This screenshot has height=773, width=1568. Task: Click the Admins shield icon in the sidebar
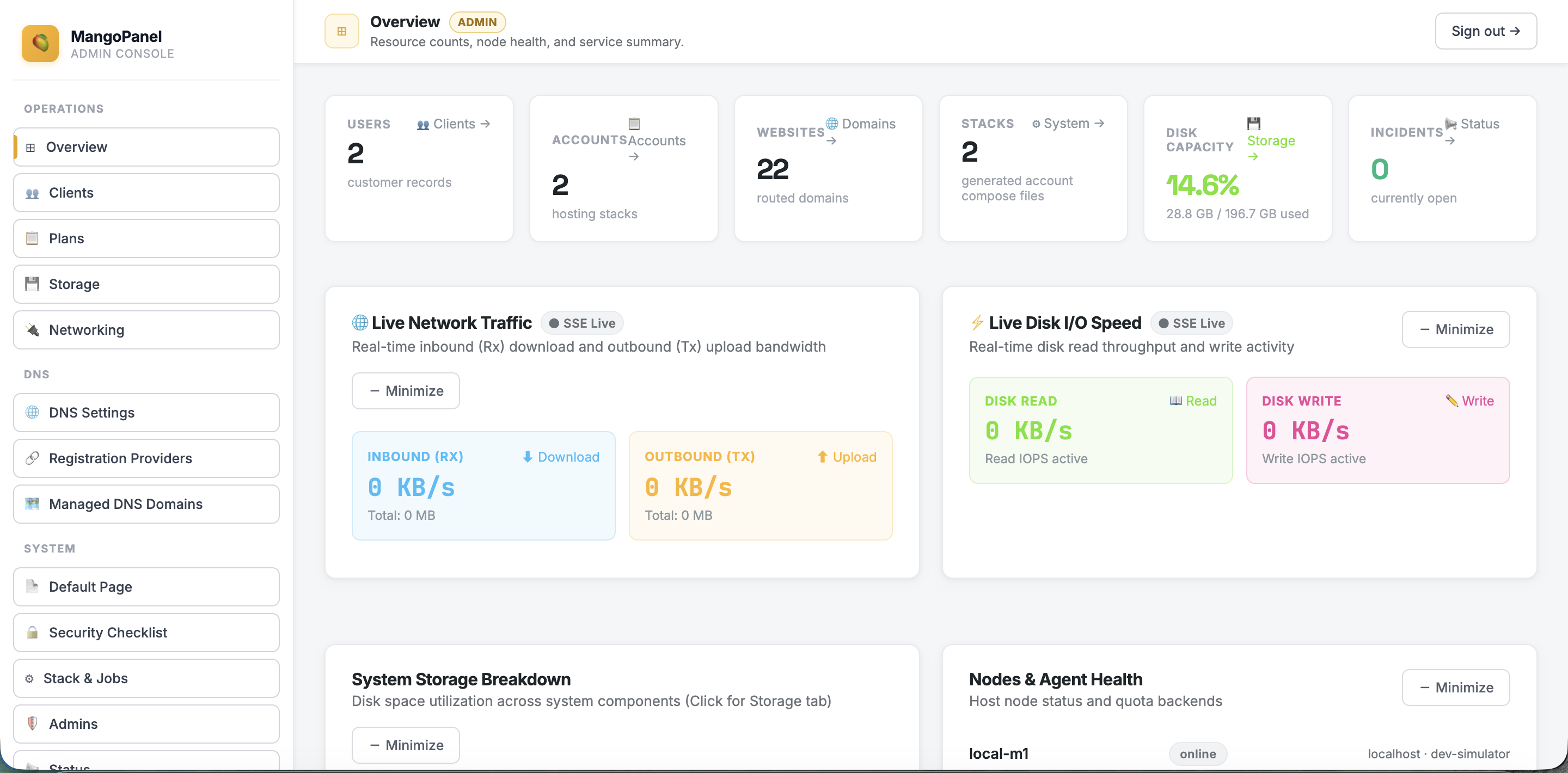point(32,723)
